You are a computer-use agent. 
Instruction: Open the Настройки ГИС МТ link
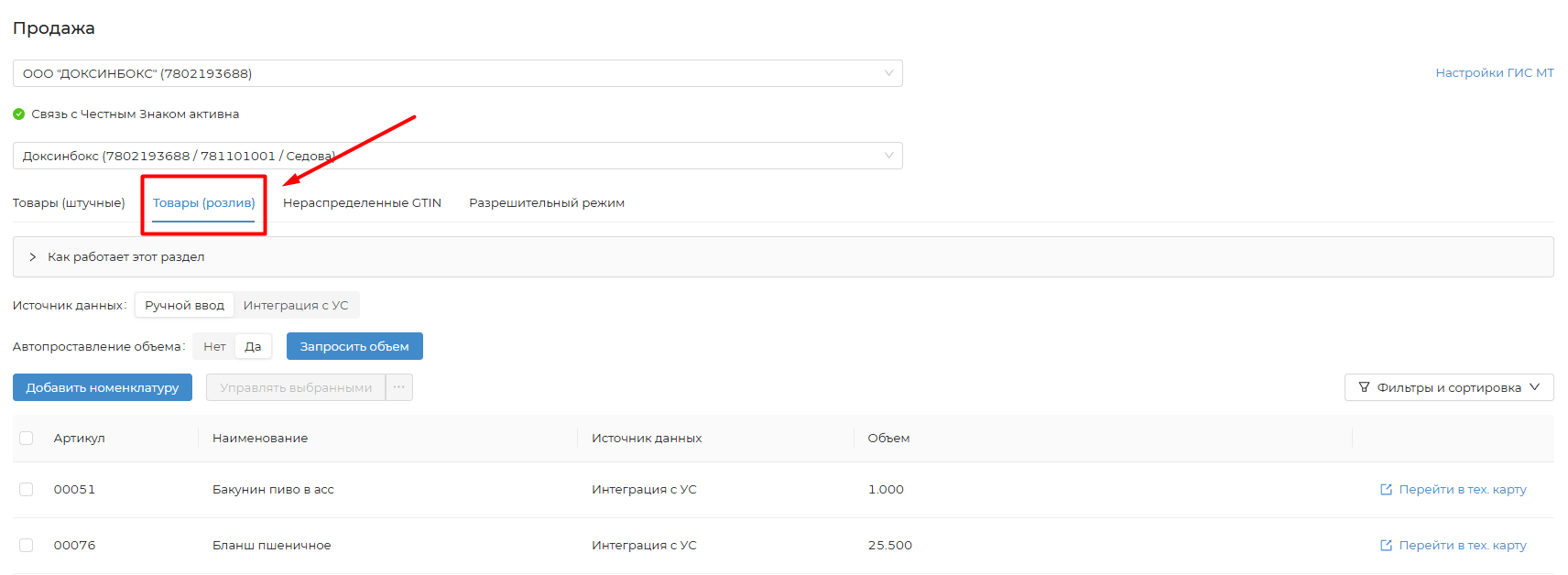pos(1494,73)
